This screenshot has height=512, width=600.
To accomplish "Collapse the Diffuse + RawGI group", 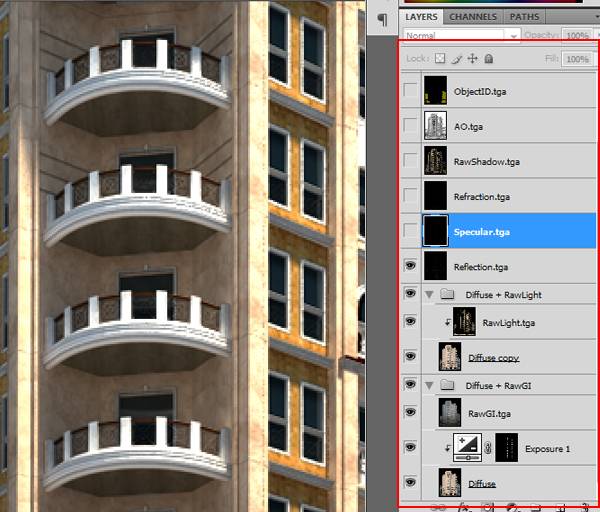I will coord(429,385).
